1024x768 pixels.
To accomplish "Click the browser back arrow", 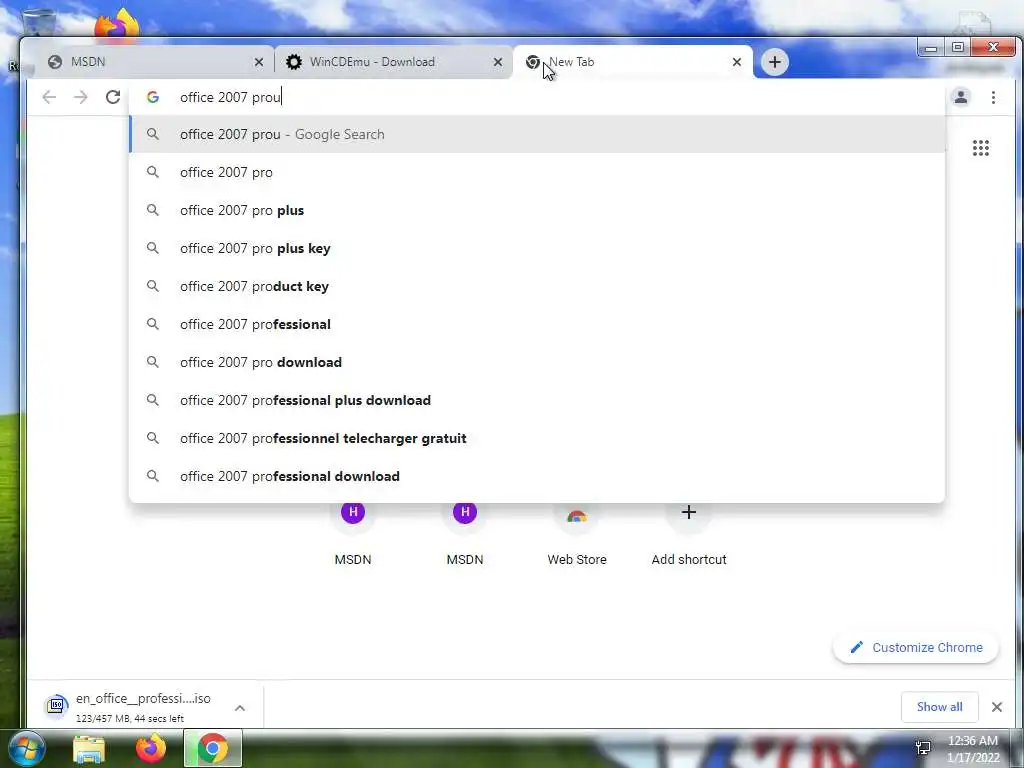I will (49, 97).
